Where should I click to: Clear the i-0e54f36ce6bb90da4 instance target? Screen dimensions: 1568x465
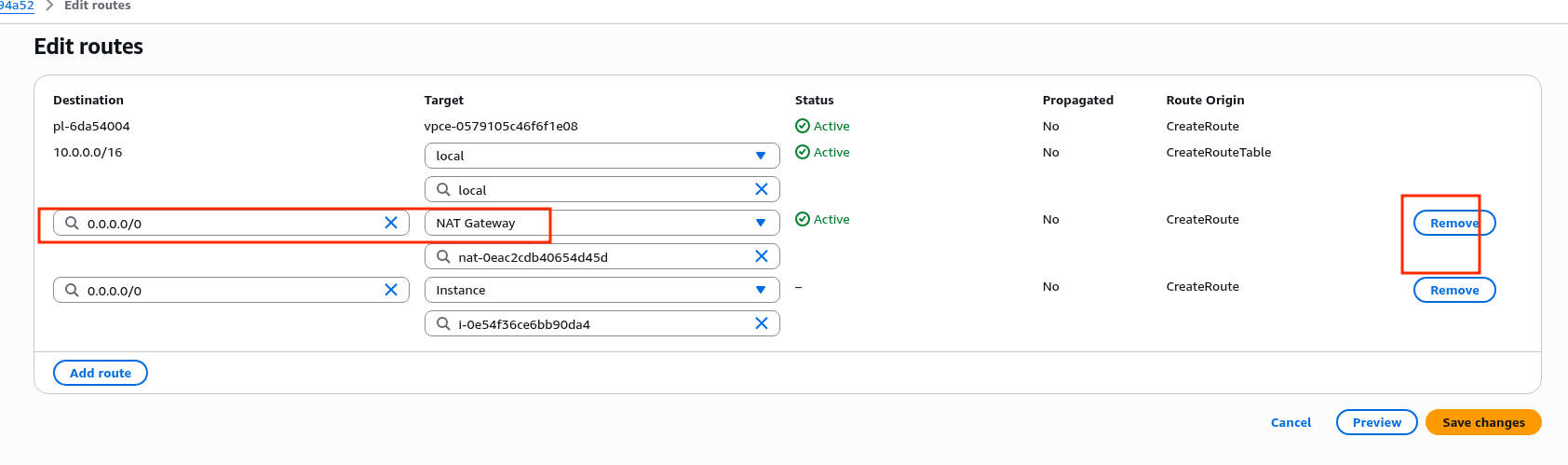[761, 323]
